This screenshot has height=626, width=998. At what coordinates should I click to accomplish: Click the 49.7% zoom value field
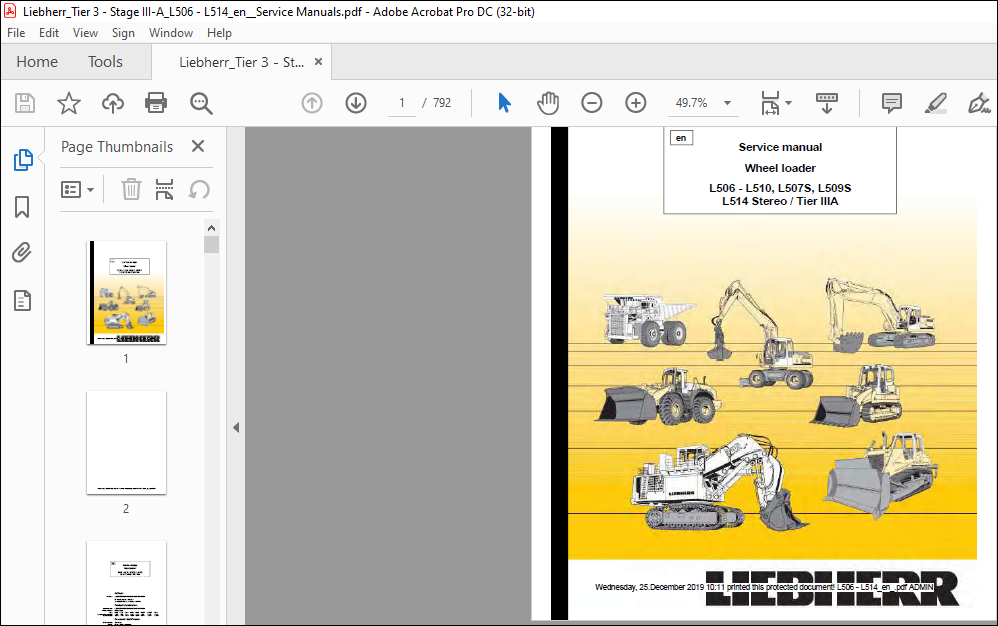pyautogui.click(x=691, y=103)
